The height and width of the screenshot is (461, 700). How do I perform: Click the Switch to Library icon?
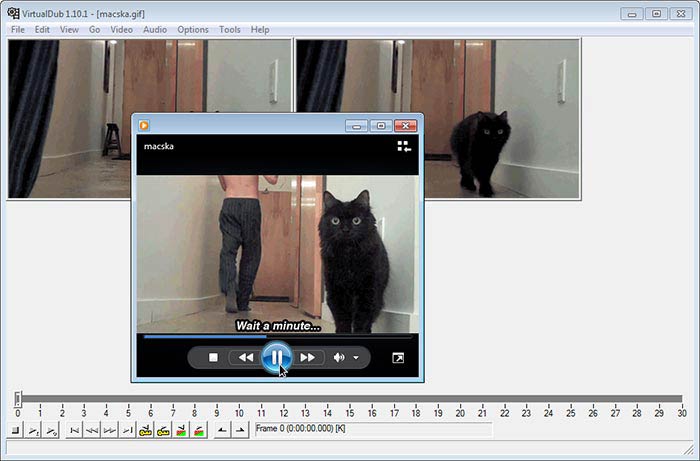pyautogui.click(x=403, y=147)
